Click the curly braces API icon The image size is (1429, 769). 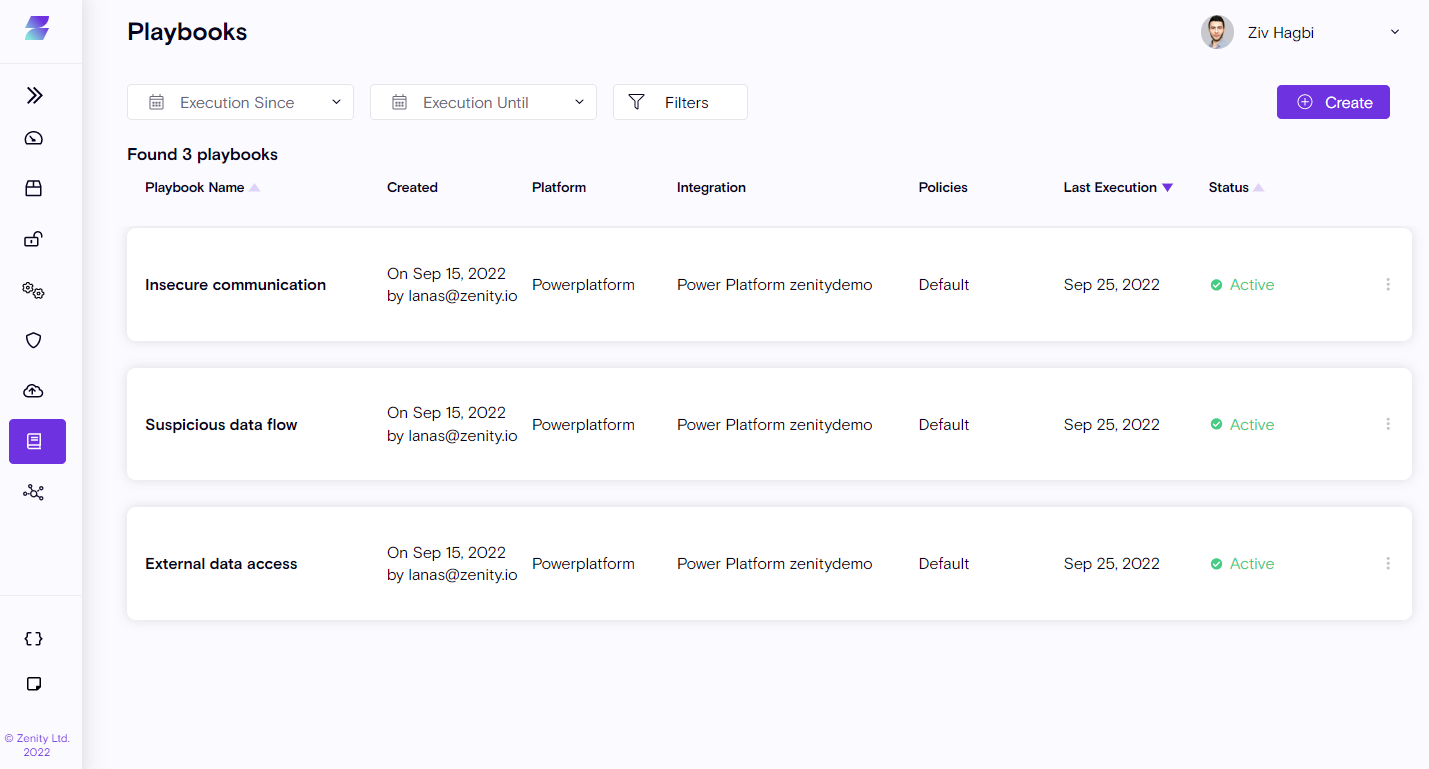tap(34, 639)
